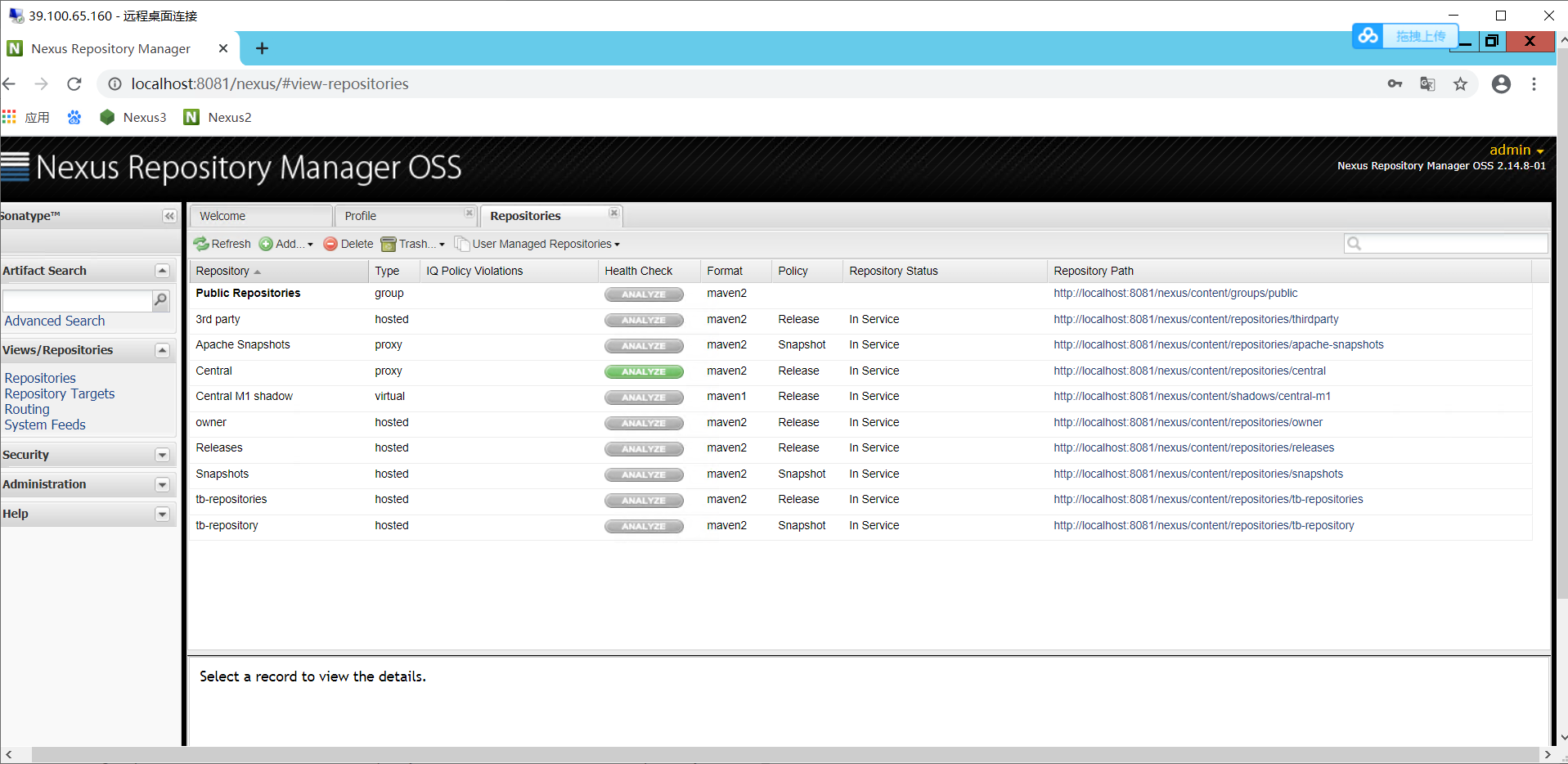
Task: Open System Feeds link
Action: [x=45, y=425]
